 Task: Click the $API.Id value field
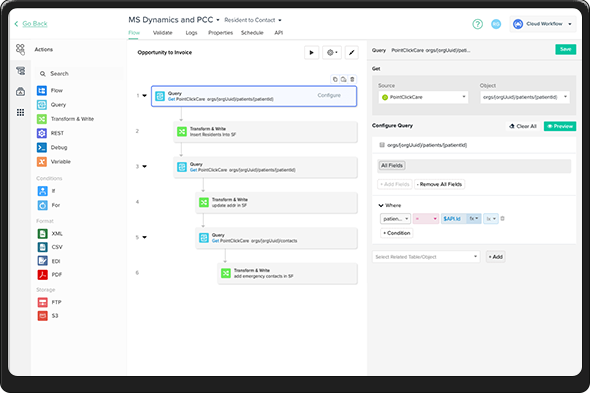454,219
